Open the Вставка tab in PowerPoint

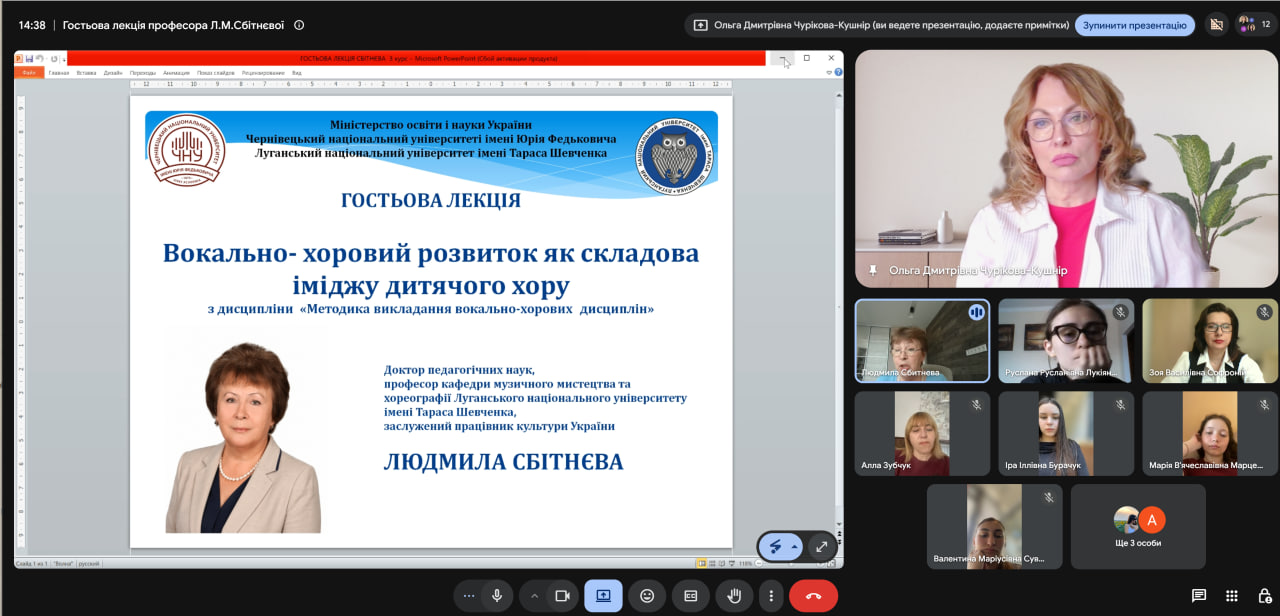[87, 73]
